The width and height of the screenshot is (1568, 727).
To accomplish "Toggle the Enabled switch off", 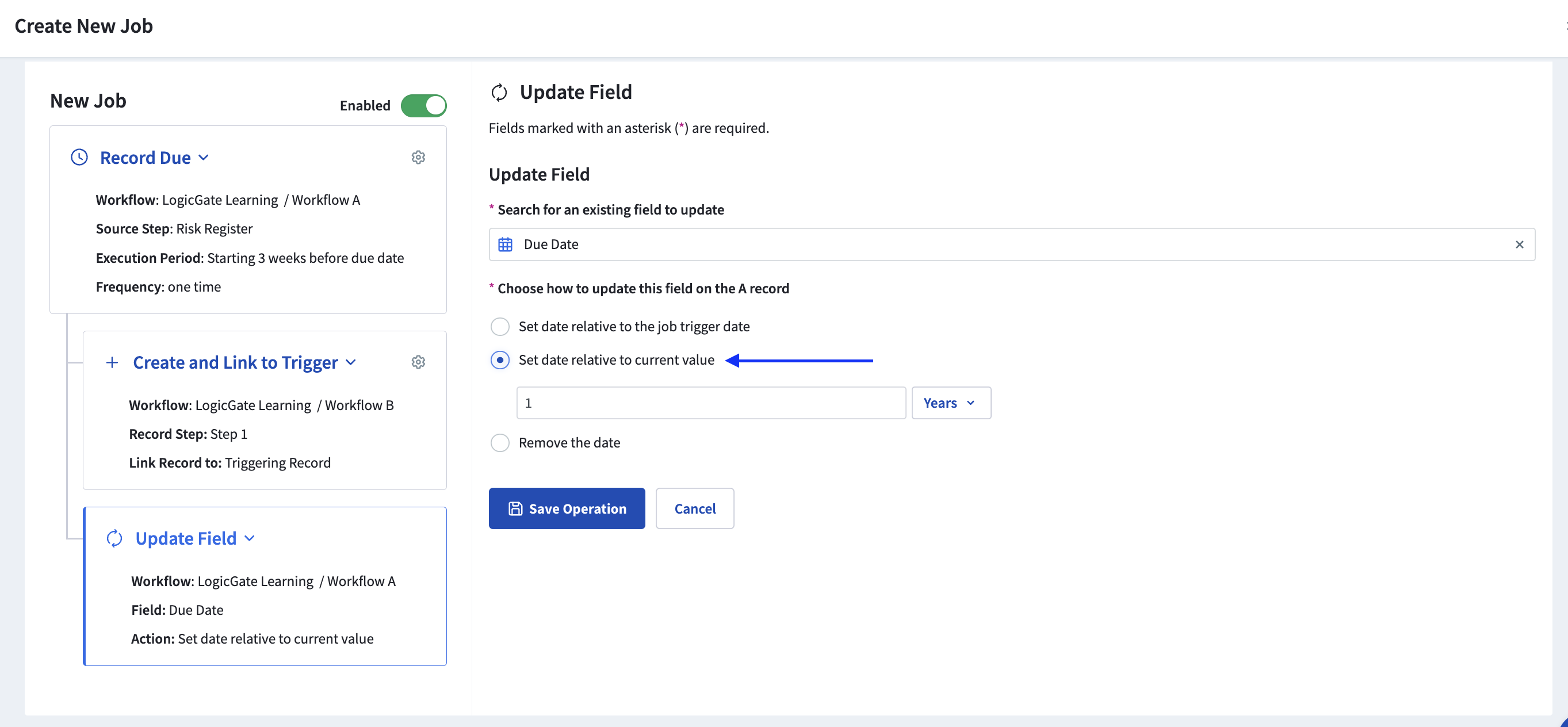I will tap(424, 106).
